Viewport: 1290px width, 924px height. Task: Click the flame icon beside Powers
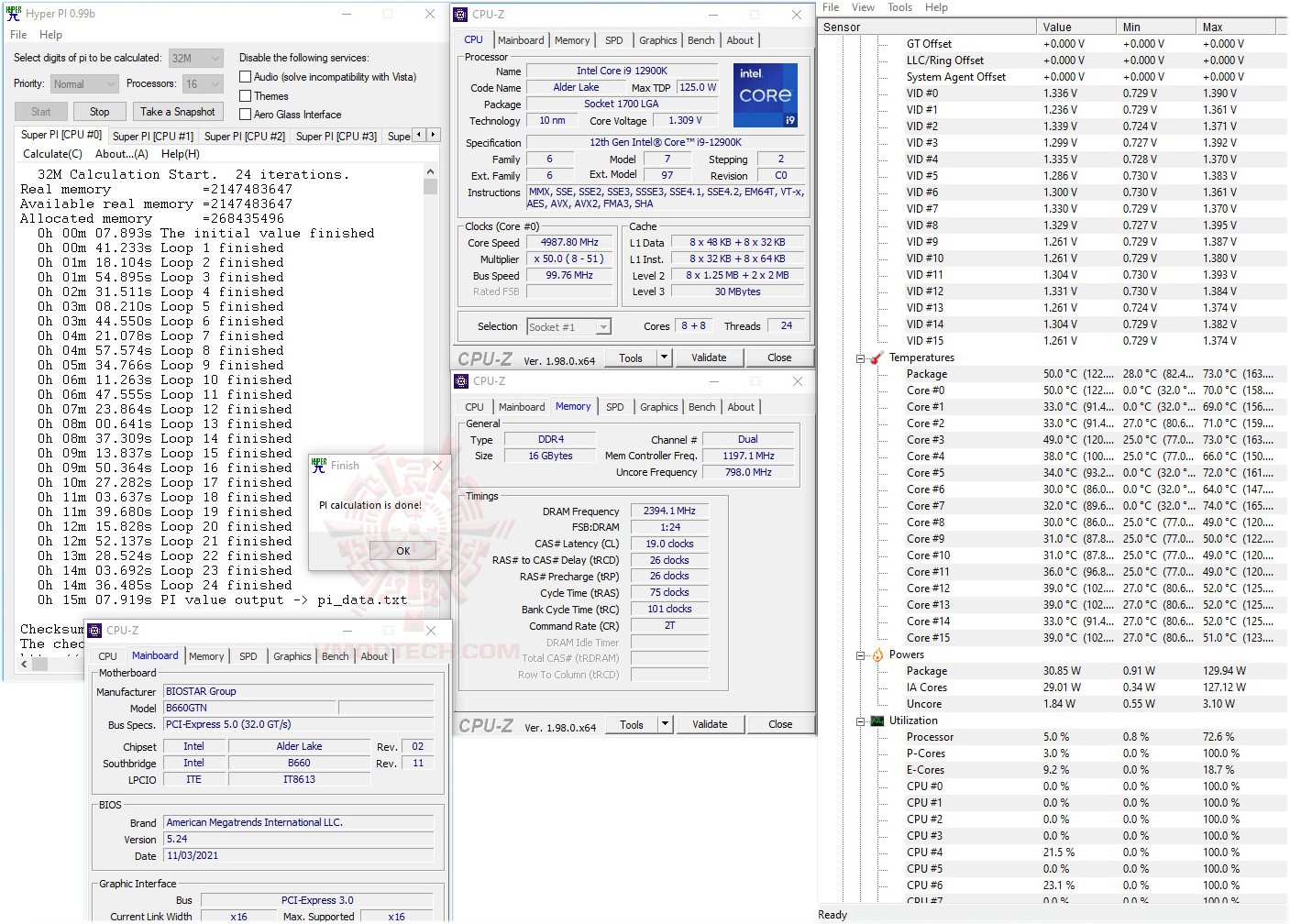coord(877,654)
